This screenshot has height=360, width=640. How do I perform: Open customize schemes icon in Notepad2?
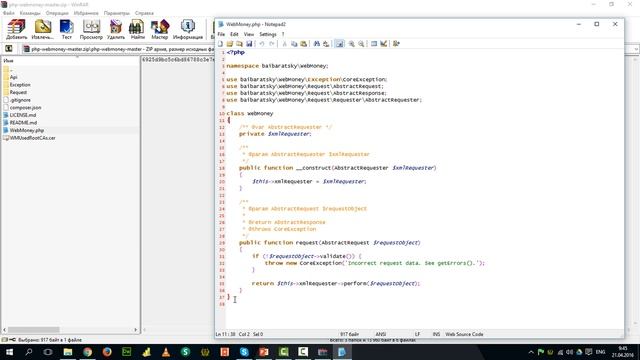pos(384,44)
